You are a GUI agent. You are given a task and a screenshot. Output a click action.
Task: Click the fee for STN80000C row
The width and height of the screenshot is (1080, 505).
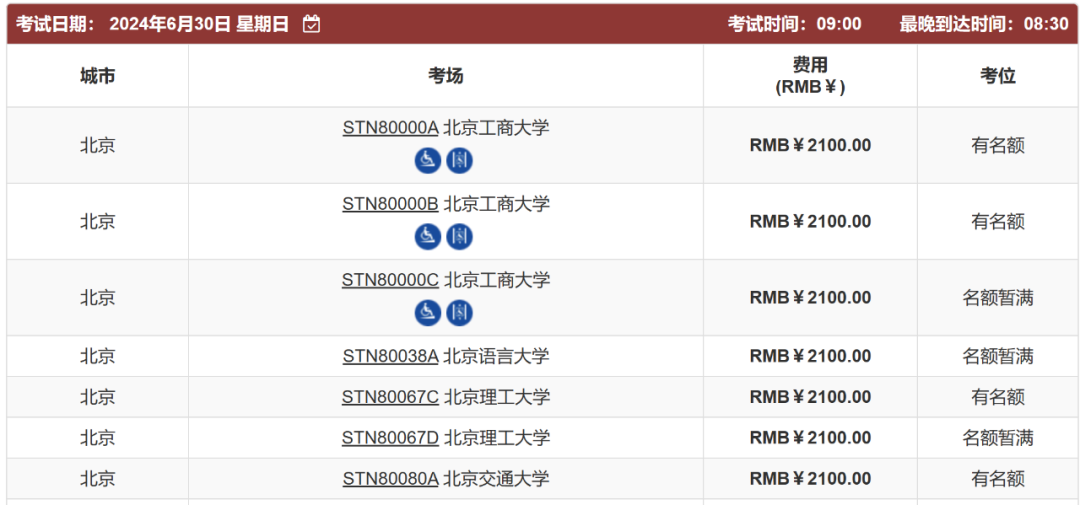(x=810, y=298)
